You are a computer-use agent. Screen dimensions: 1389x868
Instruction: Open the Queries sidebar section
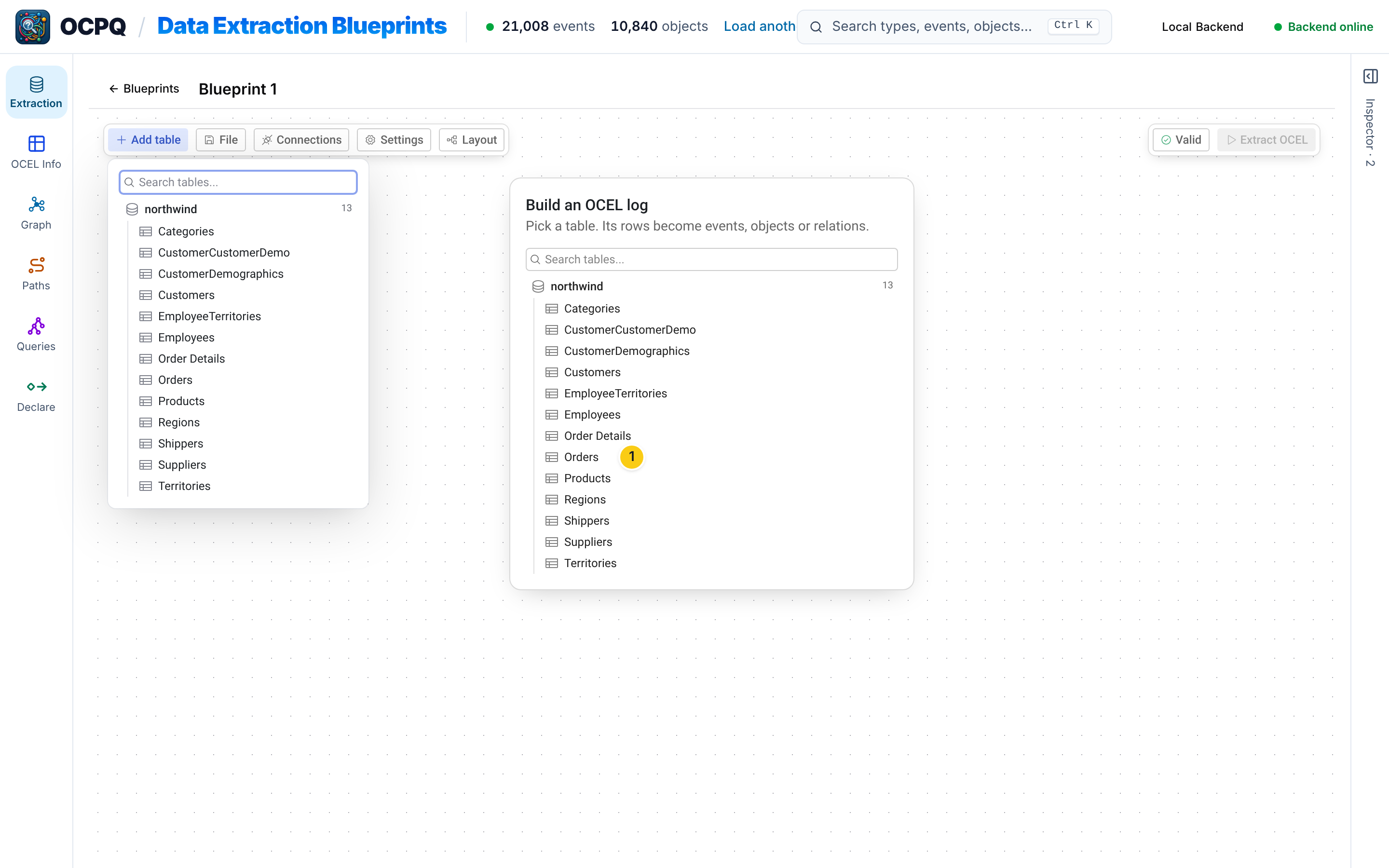(36, 335)
